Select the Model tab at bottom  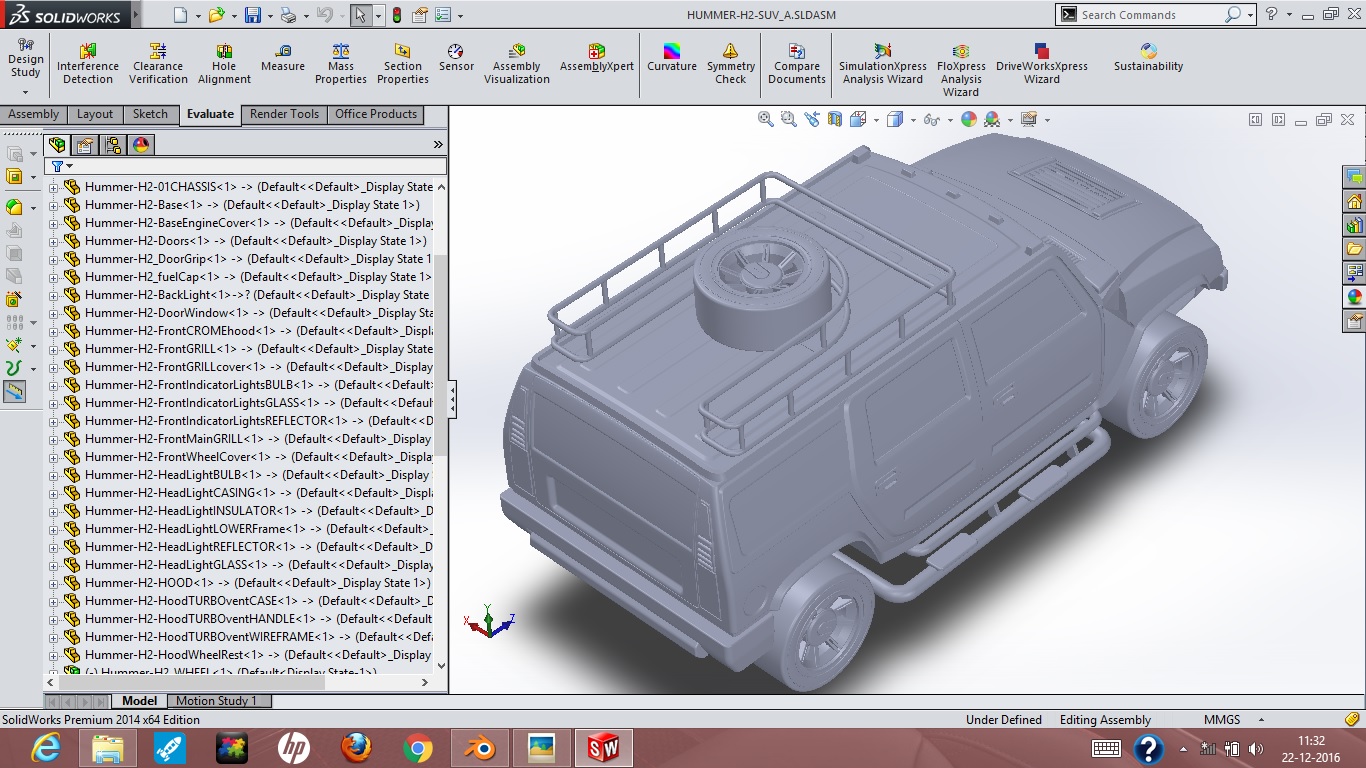click(x=140, y=701)
